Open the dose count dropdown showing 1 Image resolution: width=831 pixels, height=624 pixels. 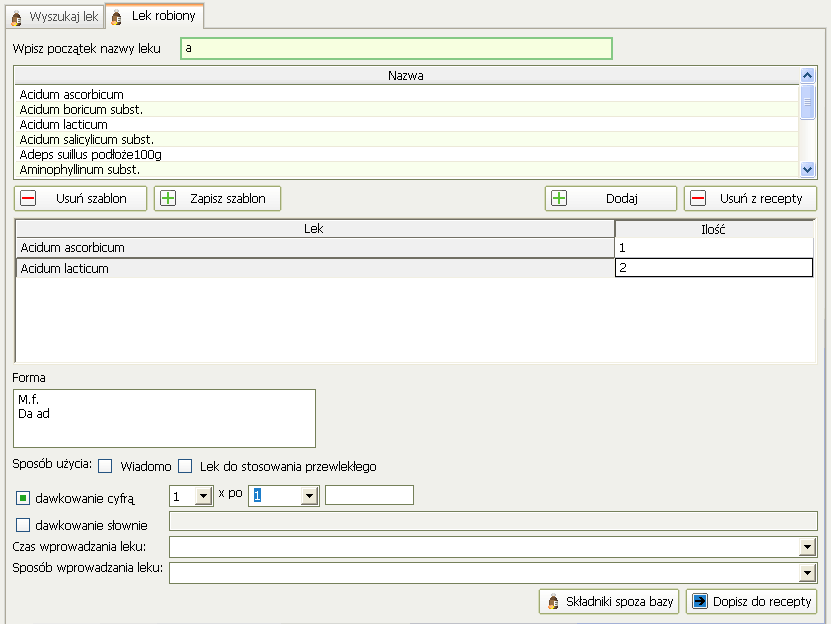204,496
